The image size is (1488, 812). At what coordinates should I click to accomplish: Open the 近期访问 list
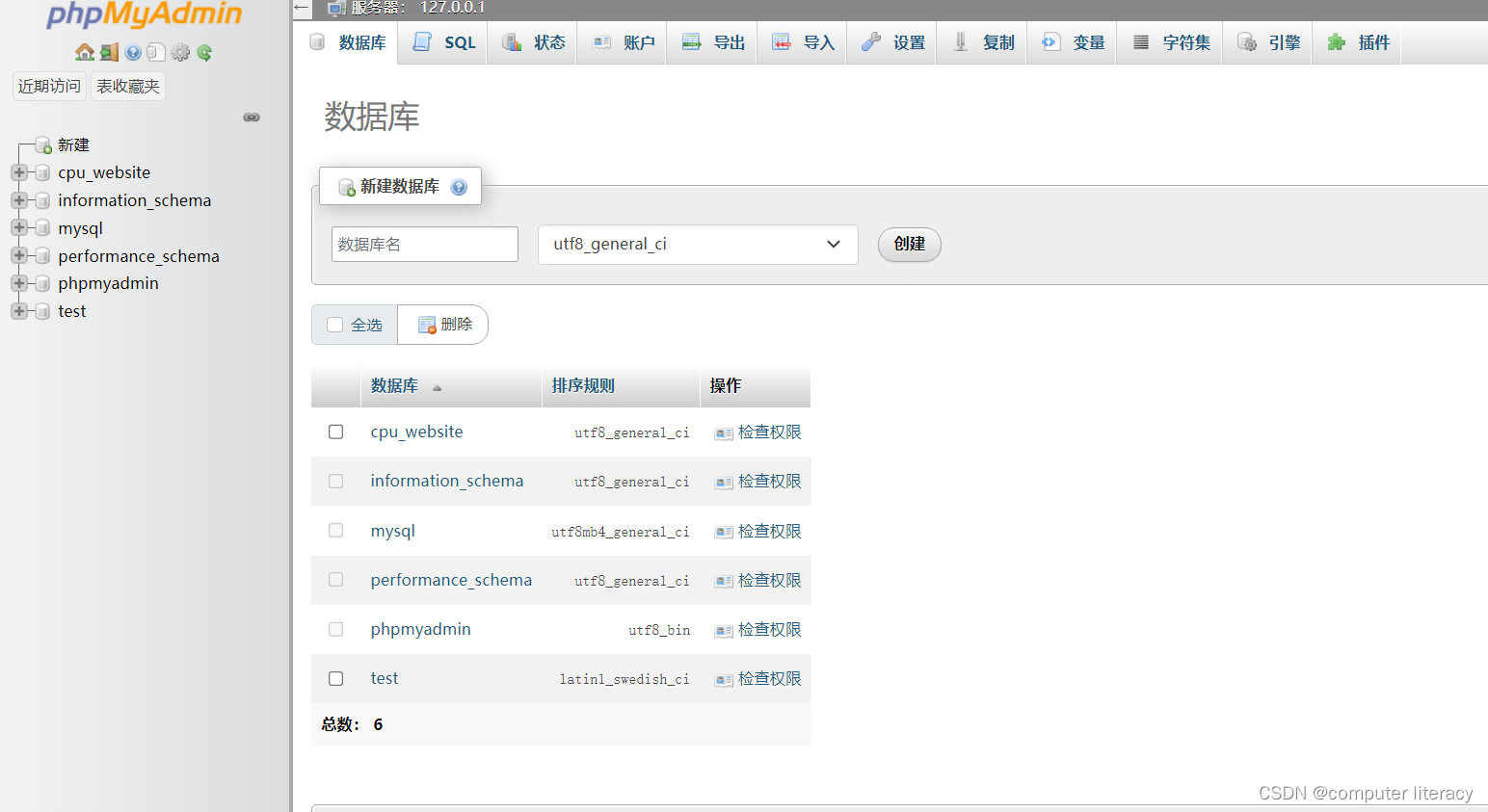click(x=49, y=86)
